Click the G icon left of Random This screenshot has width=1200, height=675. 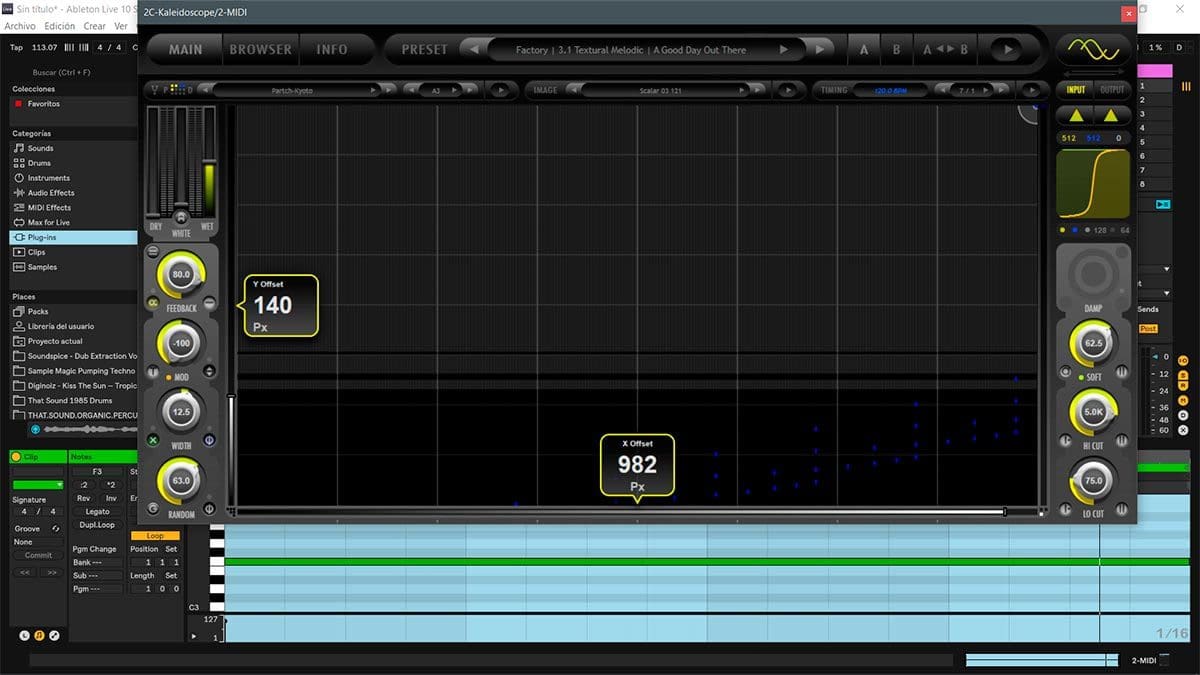(x=153, y=508)
